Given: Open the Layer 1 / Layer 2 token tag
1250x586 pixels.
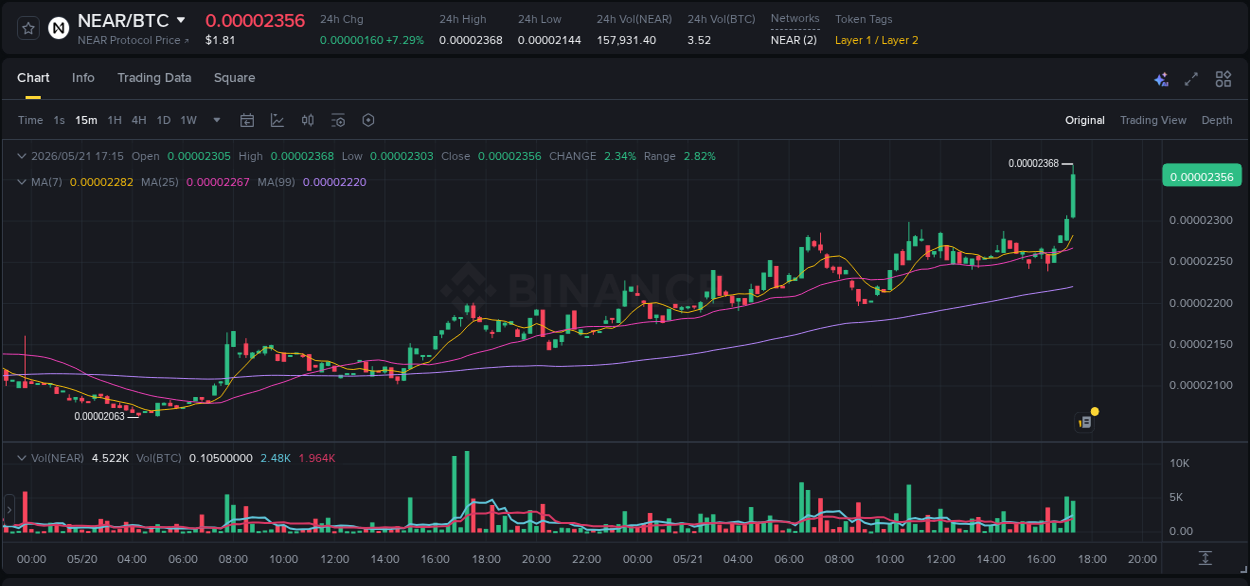Looking at the screenshot, I should click(877, 40).
